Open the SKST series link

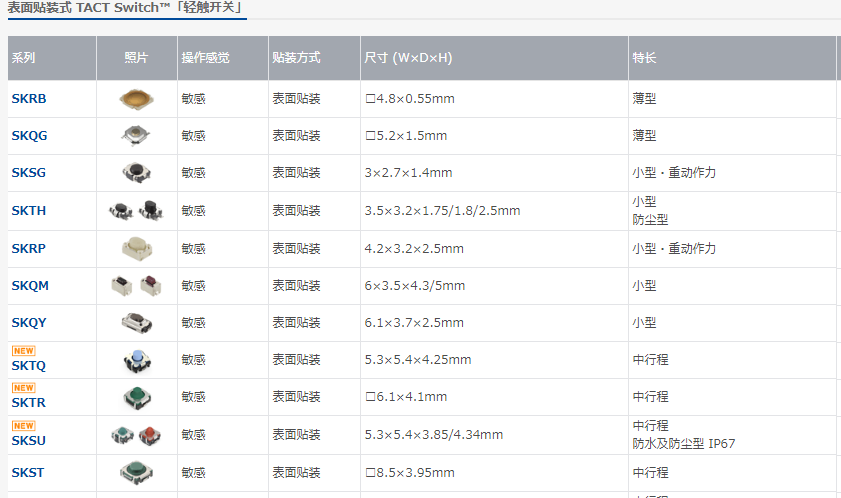pos(28,473)
